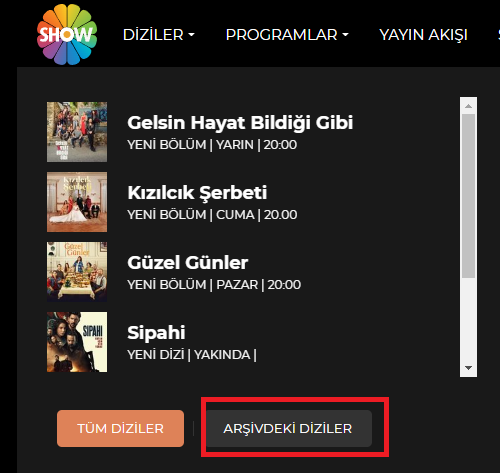Select the Güzel Günler title link
The height and width of the screenshot is (473, 500).
[187, 263]
